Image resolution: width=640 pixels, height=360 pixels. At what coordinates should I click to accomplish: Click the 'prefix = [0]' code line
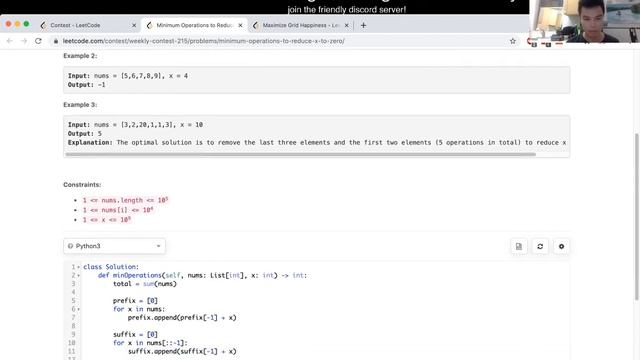136,301
